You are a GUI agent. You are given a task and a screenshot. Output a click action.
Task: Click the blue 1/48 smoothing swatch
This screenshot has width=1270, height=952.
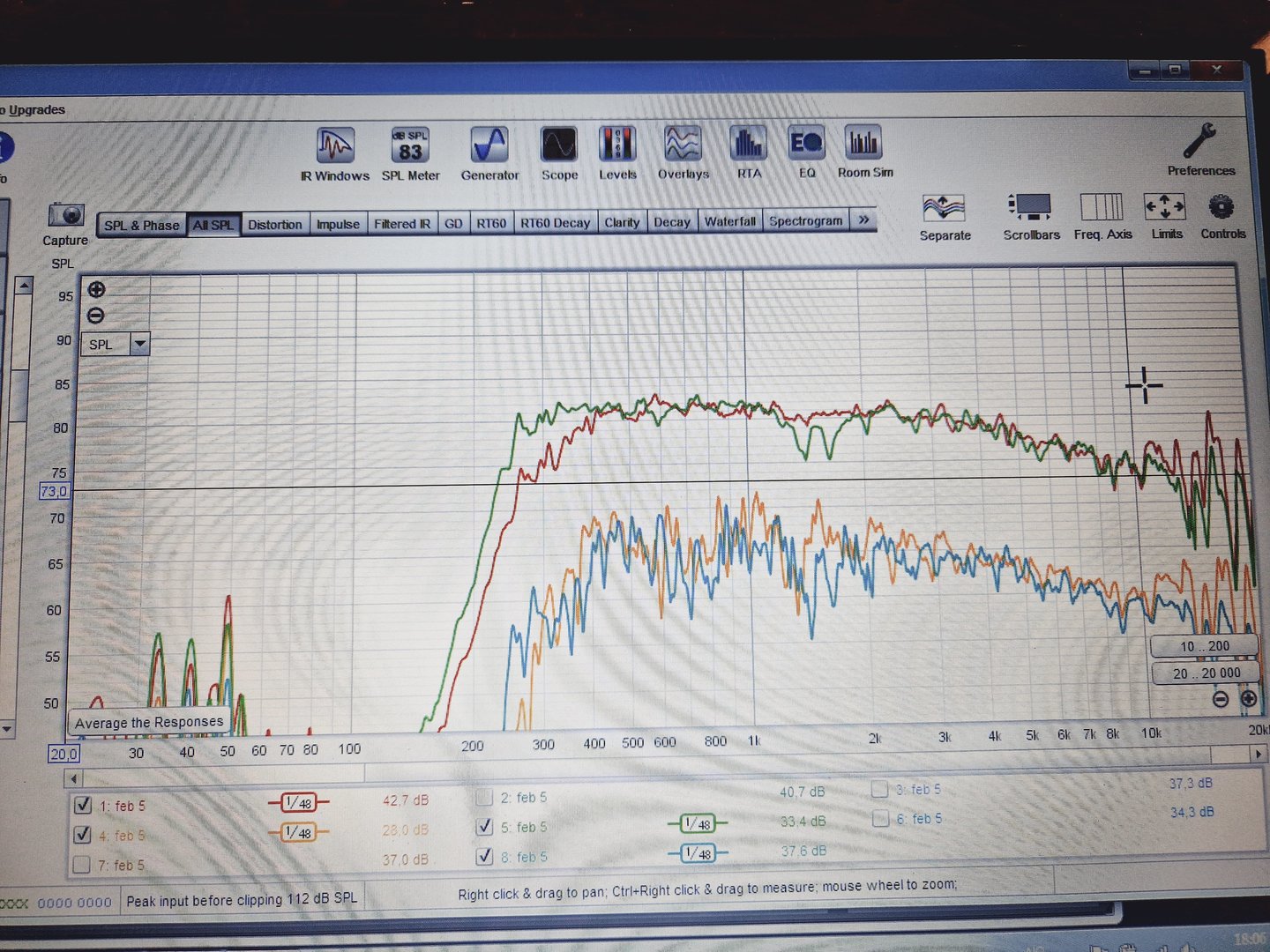pyautogui.click(x=698, y=853)
